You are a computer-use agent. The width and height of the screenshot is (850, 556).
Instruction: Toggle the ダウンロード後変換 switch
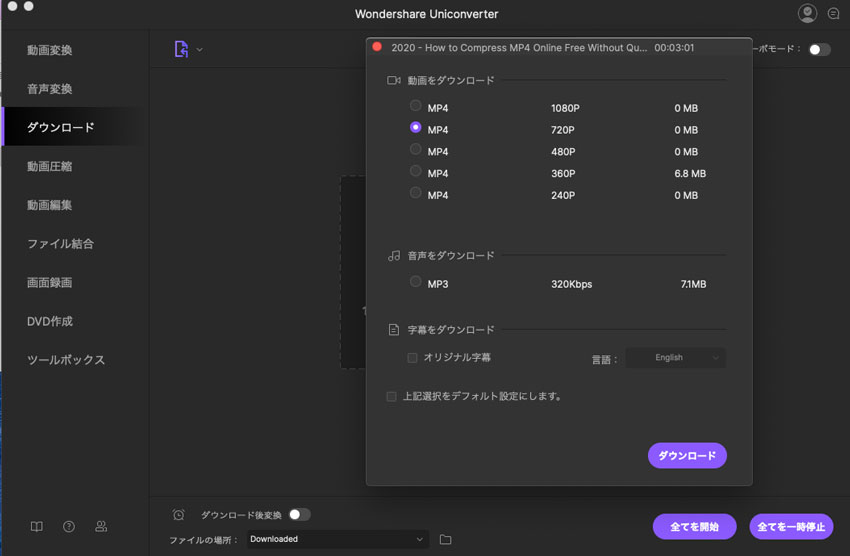pos(300,514)
